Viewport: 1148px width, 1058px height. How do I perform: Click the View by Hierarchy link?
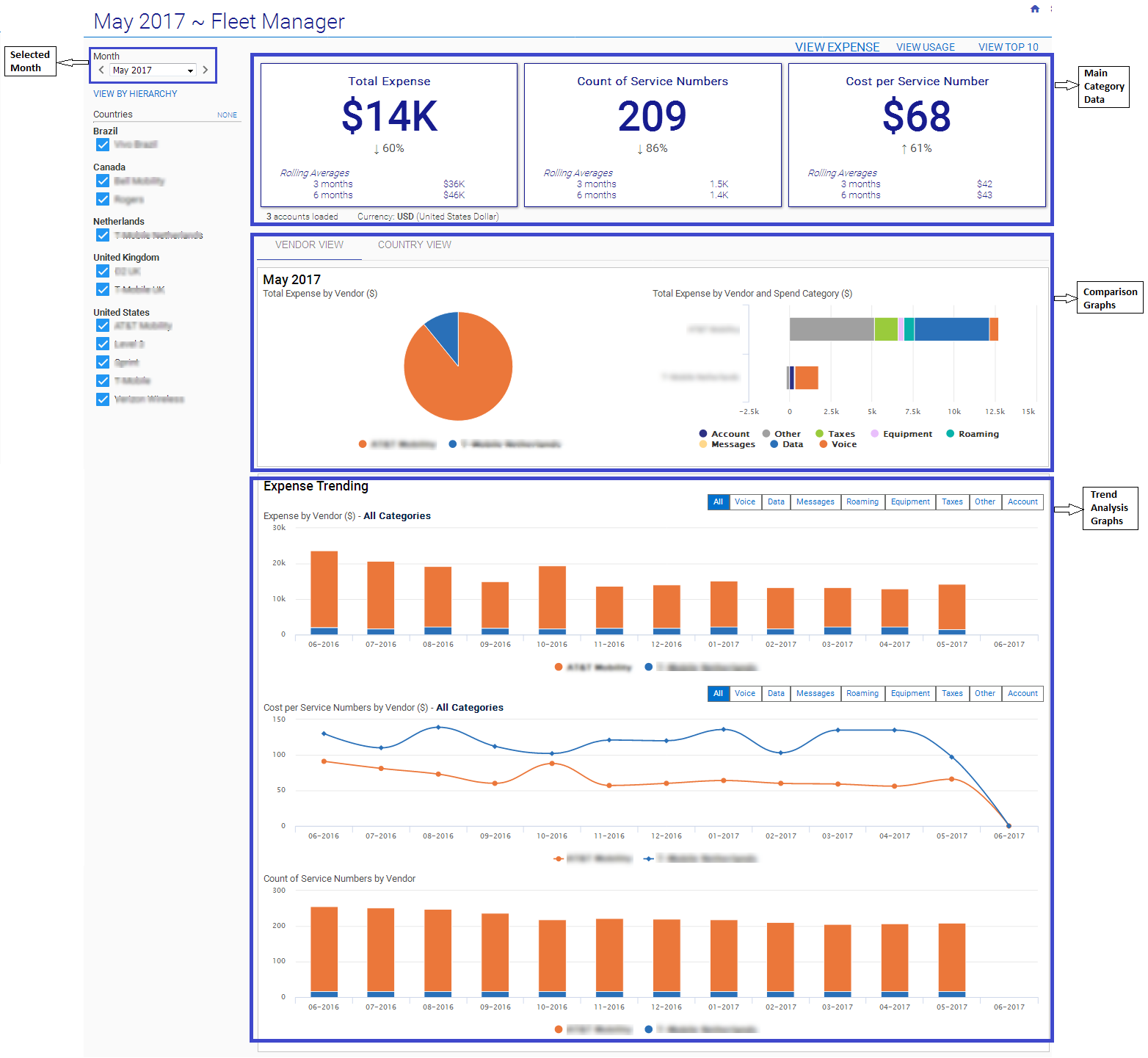[135, 94]
